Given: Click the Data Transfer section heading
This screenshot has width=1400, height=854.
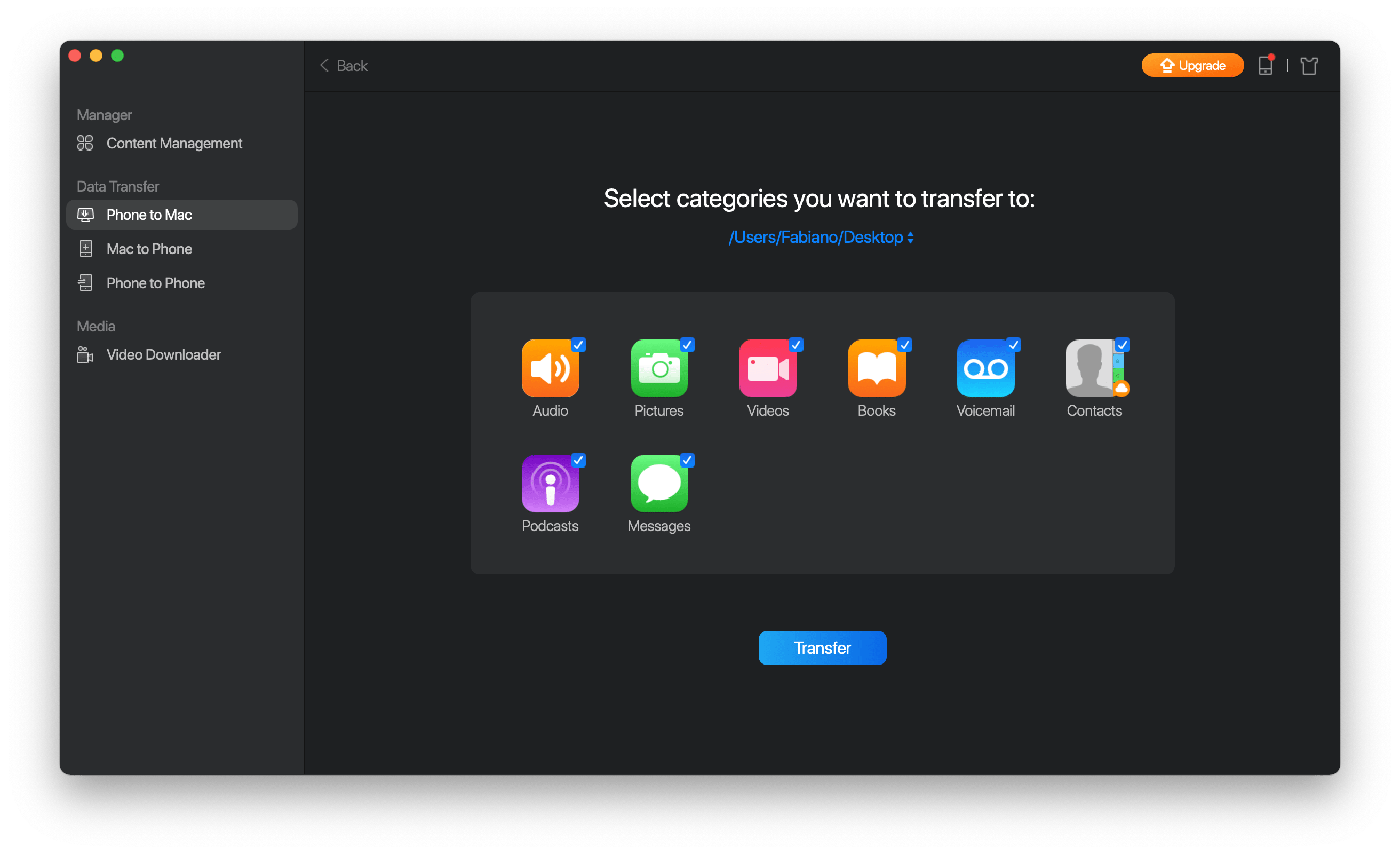Looking at the screenshot, I should click(117, 186).
